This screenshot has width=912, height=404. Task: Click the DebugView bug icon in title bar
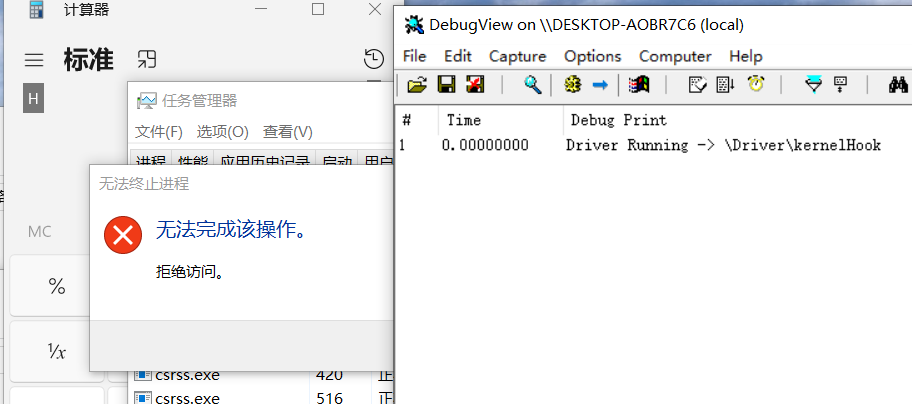tap(414, 24)
